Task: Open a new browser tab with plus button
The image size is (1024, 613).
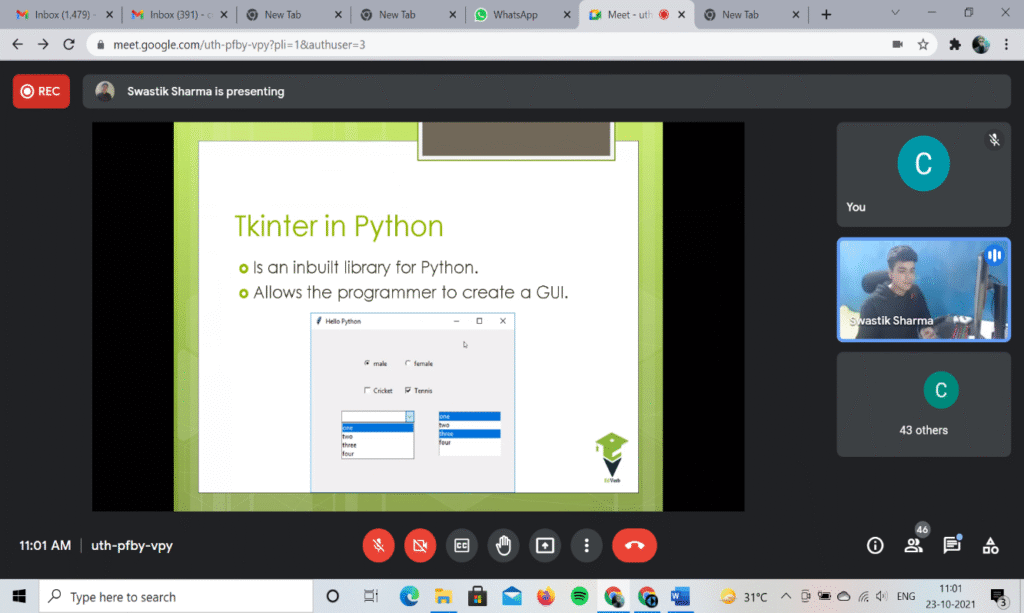Action: tap(826, 15)
